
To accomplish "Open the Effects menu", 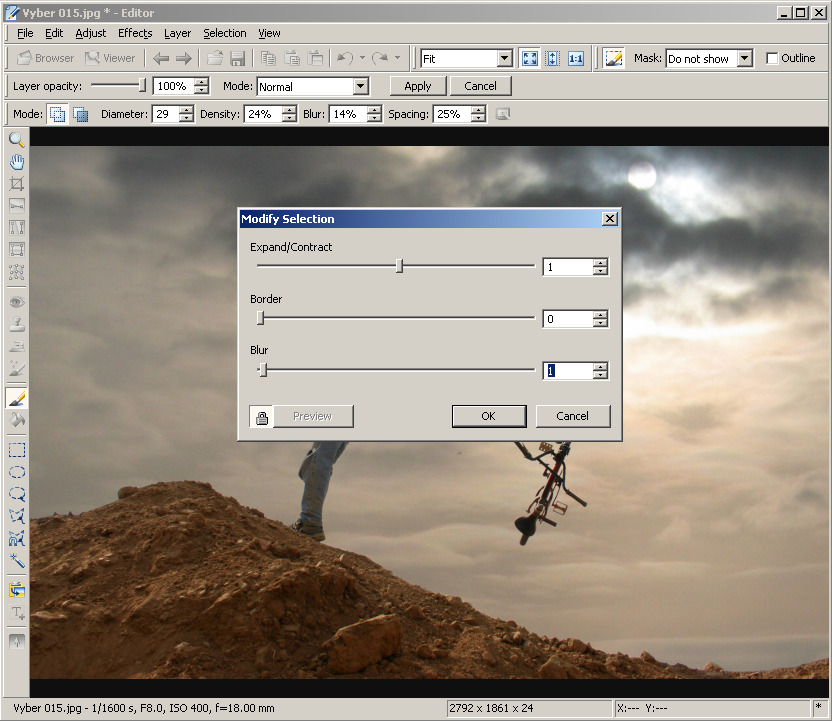I will point(135,33).
